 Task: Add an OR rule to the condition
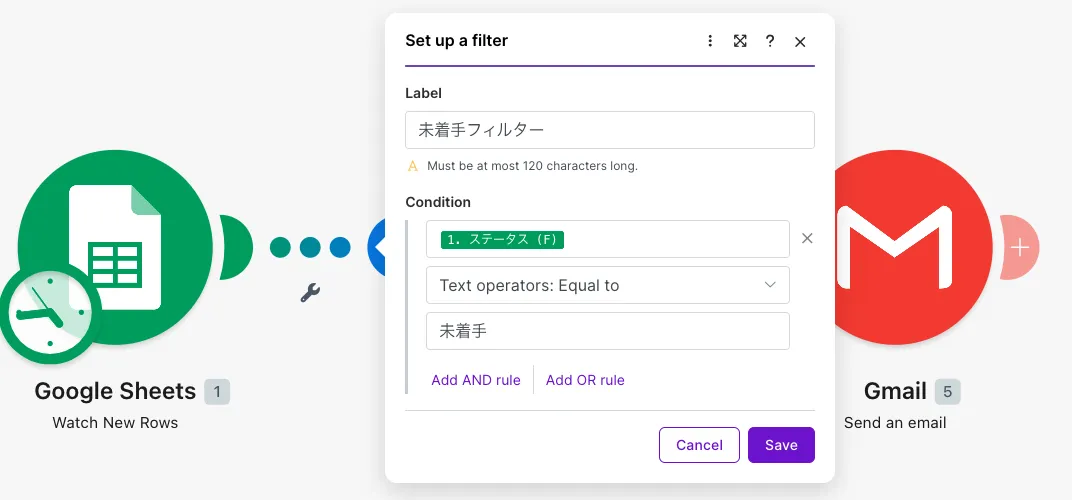[x=585, y=380]
